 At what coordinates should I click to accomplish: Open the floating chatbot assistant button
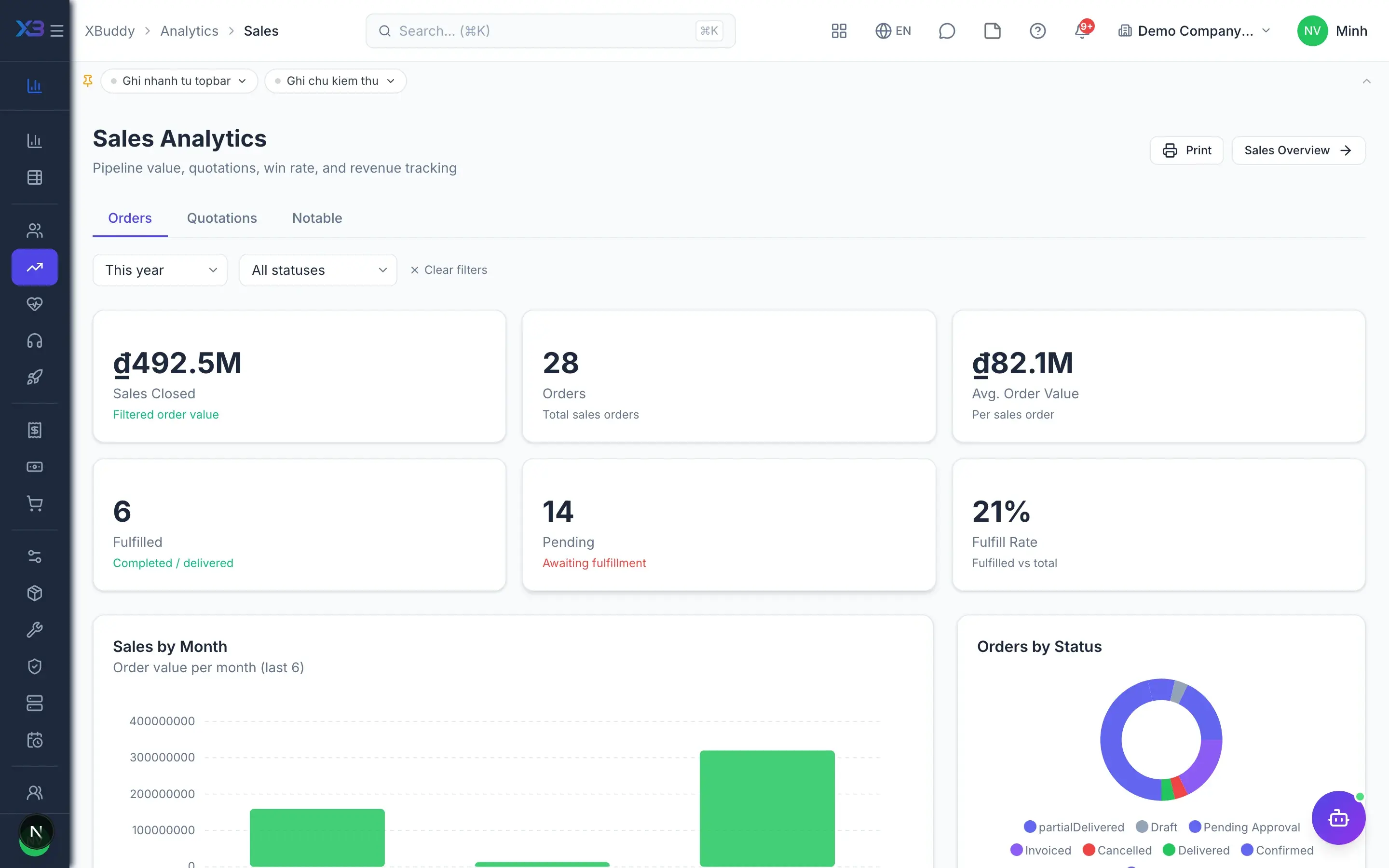coord(1338,817)
